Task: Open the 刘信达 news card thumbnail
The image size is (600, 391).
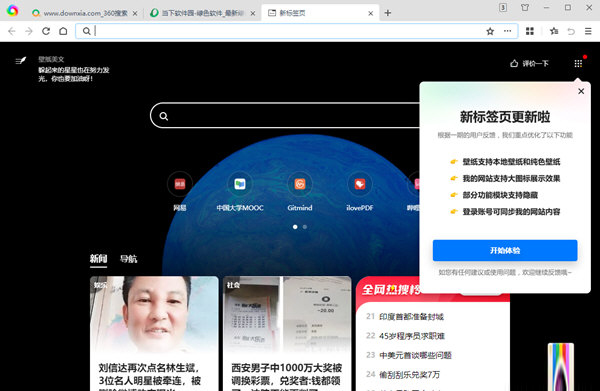Action: 154,315
